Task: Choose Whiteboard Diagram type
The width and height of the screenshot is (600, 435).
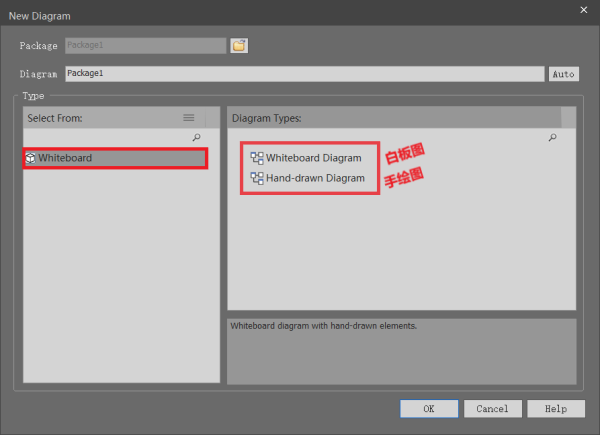Action: pyautogui.click(x=313, y=158)
